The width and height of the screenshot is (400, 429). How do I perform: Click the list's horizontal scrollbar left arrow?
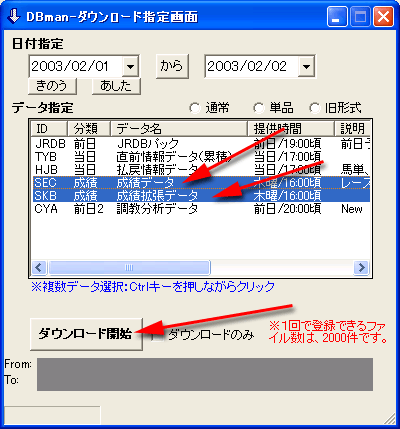tap(39, 267)
